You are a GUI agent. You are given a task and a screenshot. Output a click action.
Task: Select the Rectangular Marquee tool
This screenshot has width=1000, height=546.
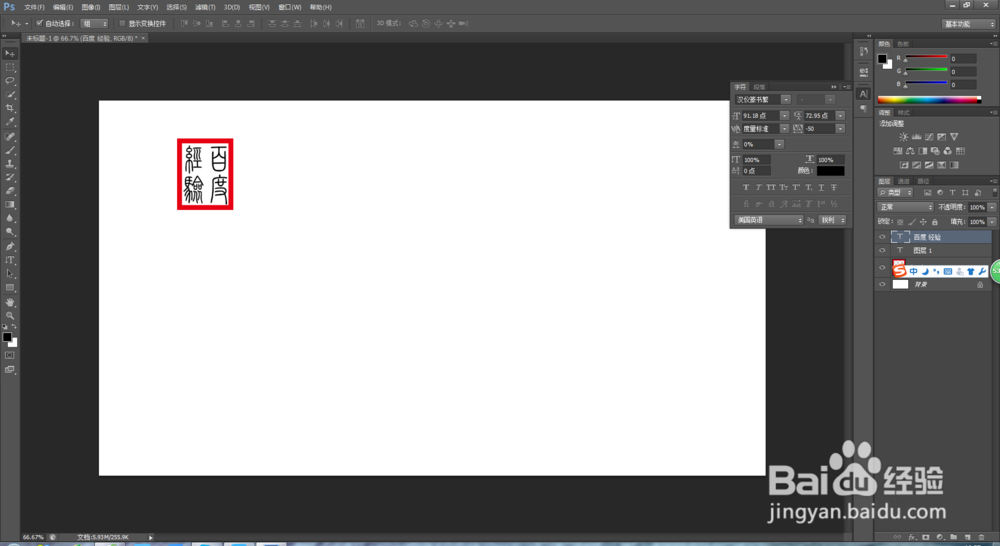[x=10, y=67]
